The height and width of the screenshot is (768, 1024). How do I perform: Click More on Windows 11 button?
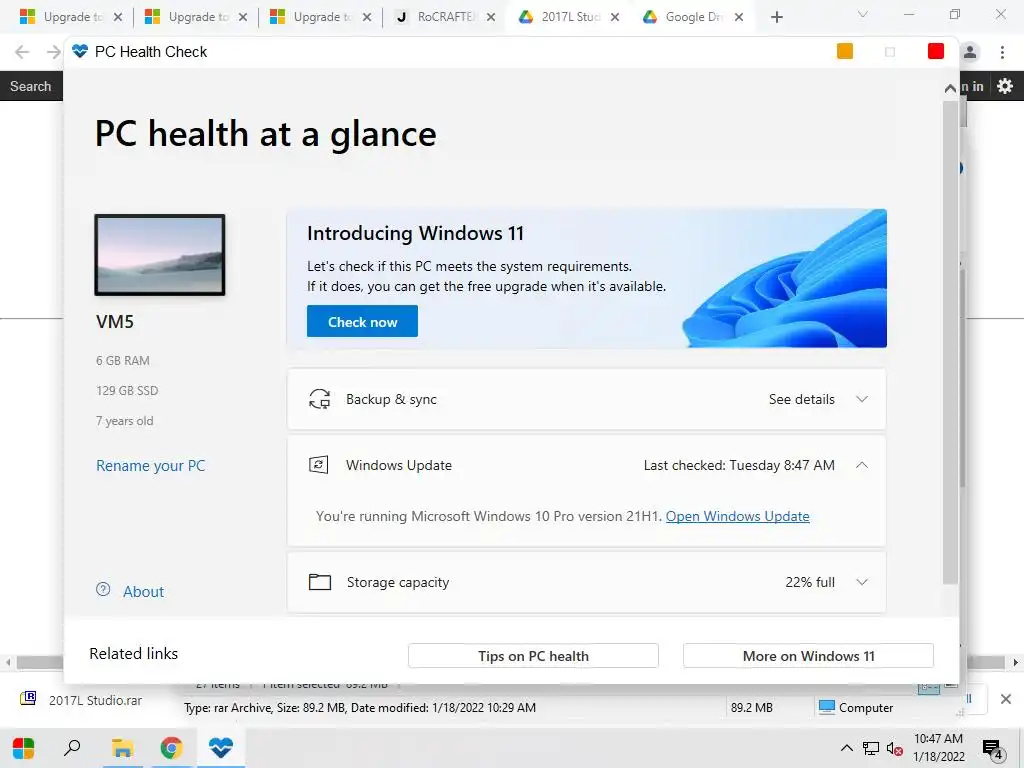808,656
